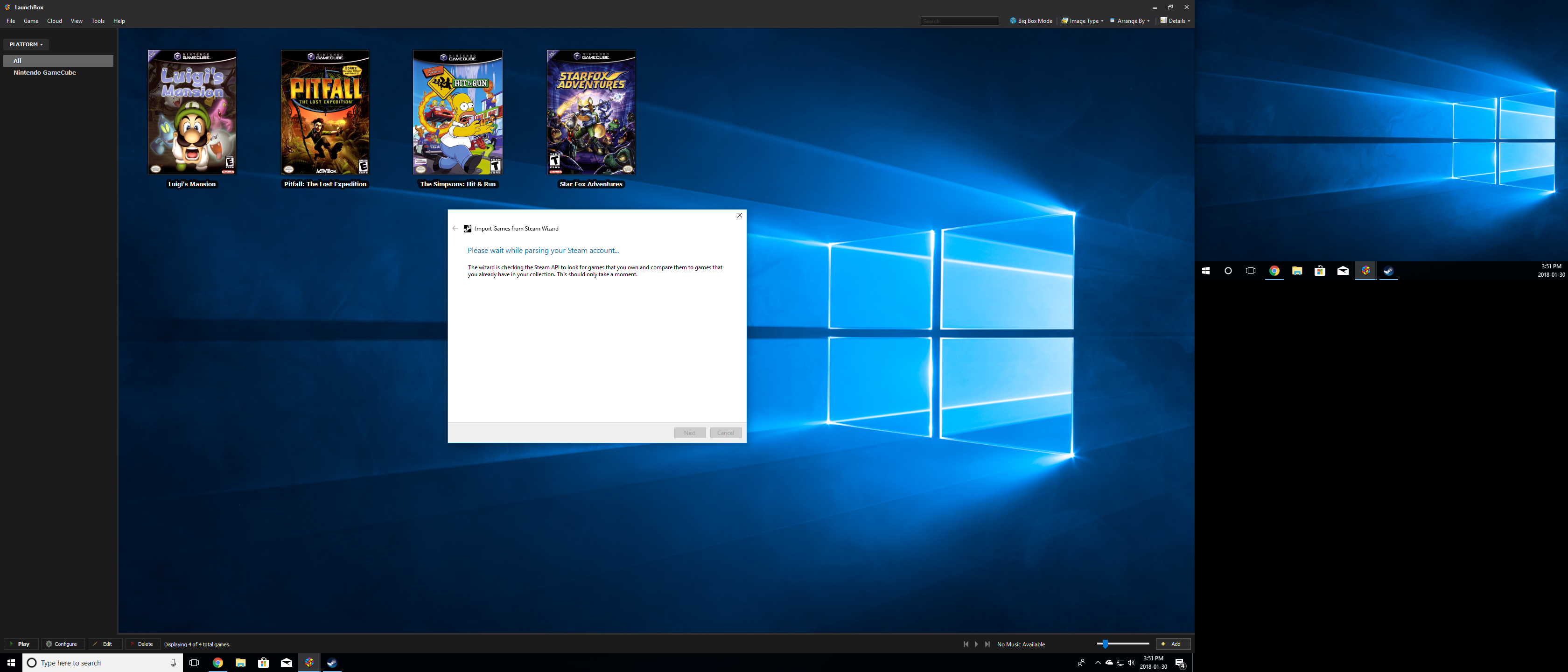Open the View menu
1568x672 pixels.
click(77, 21)
